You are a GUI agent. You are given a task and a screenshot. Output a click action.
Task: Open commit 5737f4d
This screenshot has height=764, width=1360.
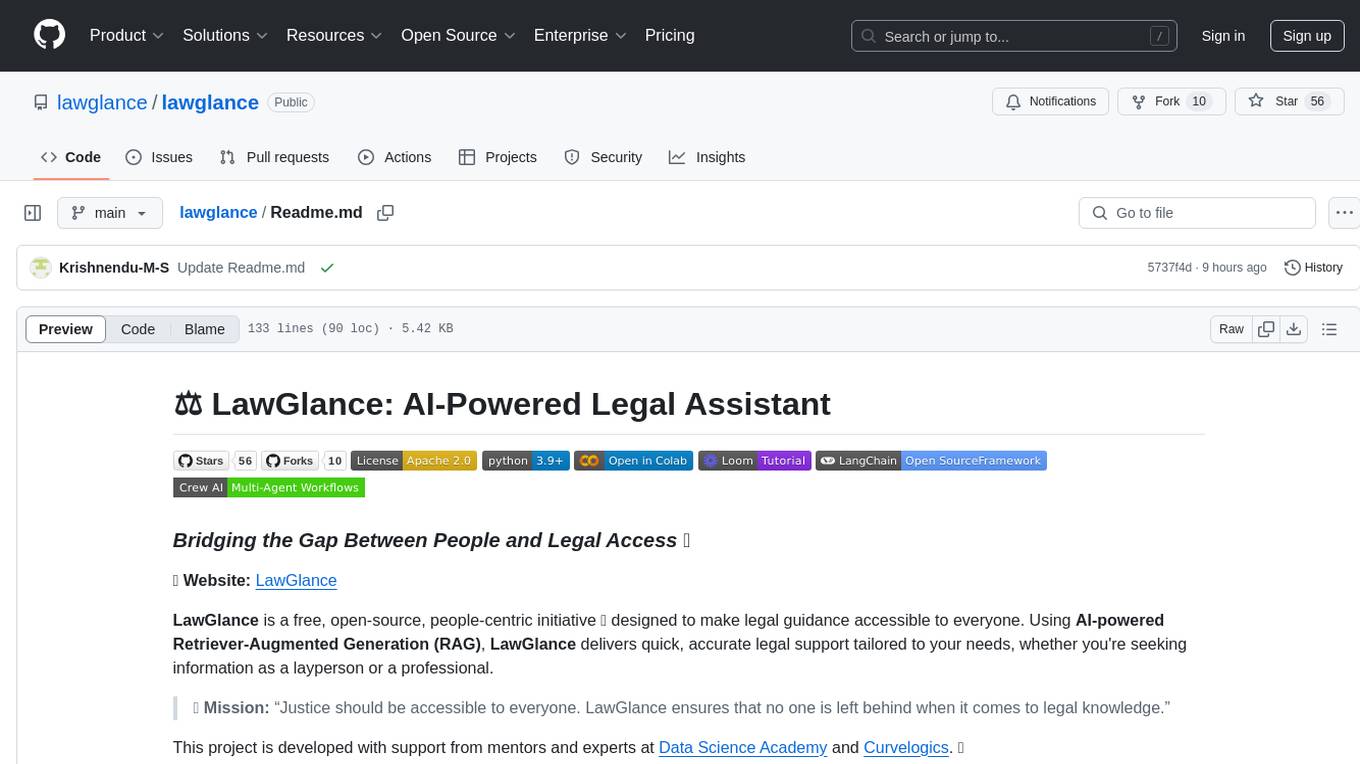coord(1170,268)
